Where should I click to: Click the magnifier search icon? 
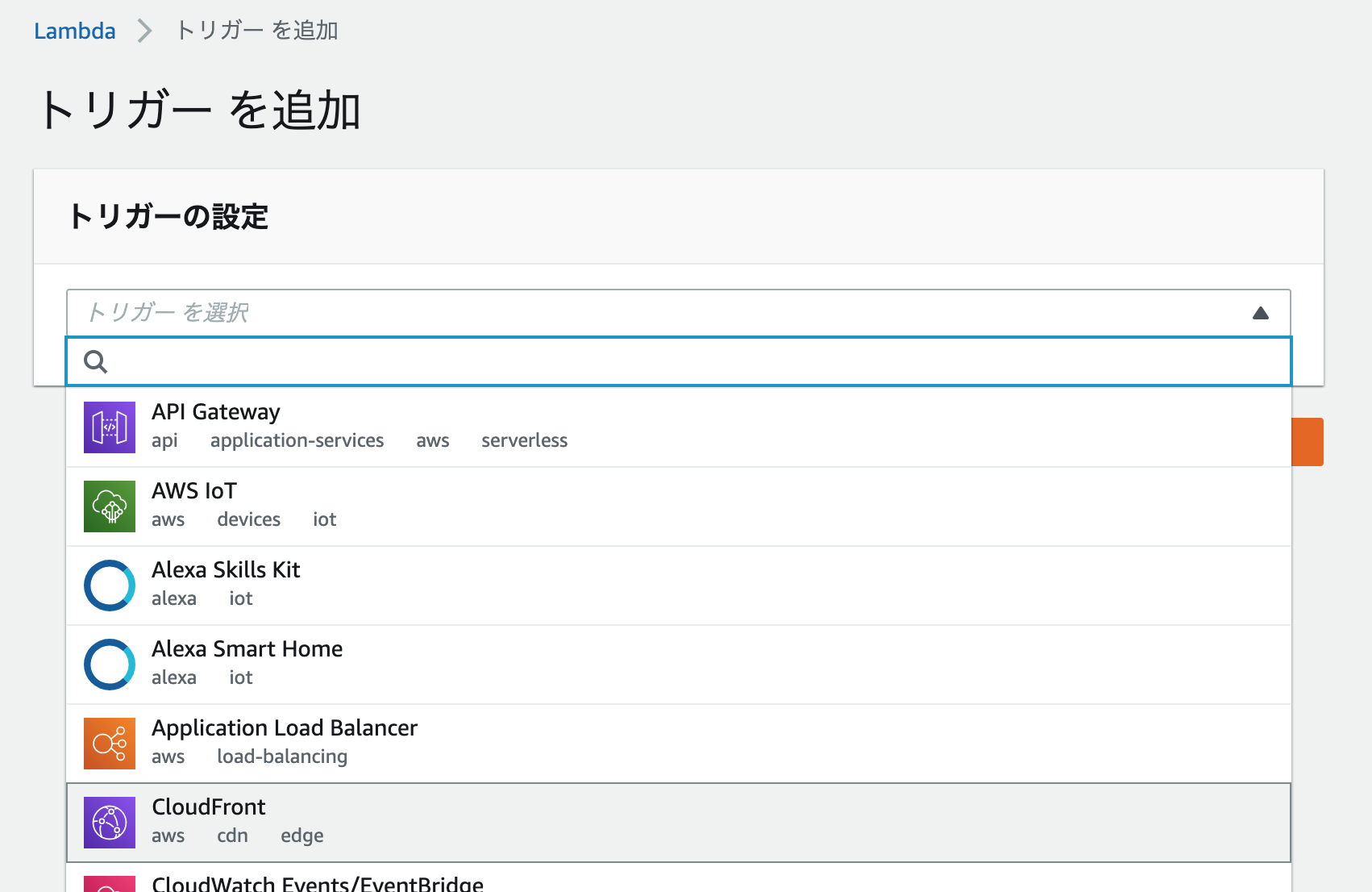pos(96,362)
